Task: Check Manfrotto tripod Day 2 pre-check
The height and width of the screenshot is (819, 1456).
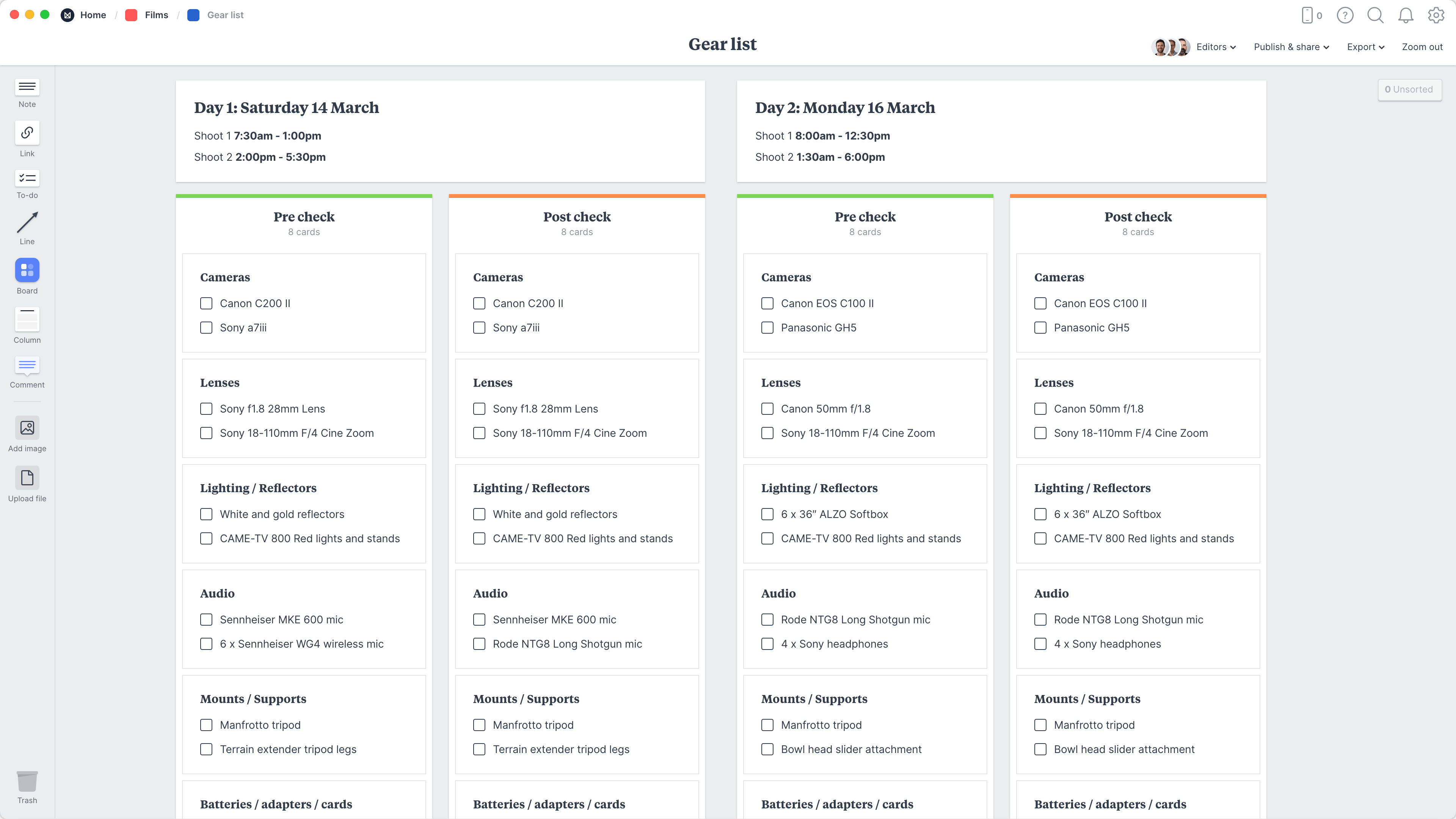Action: (767, 724)
